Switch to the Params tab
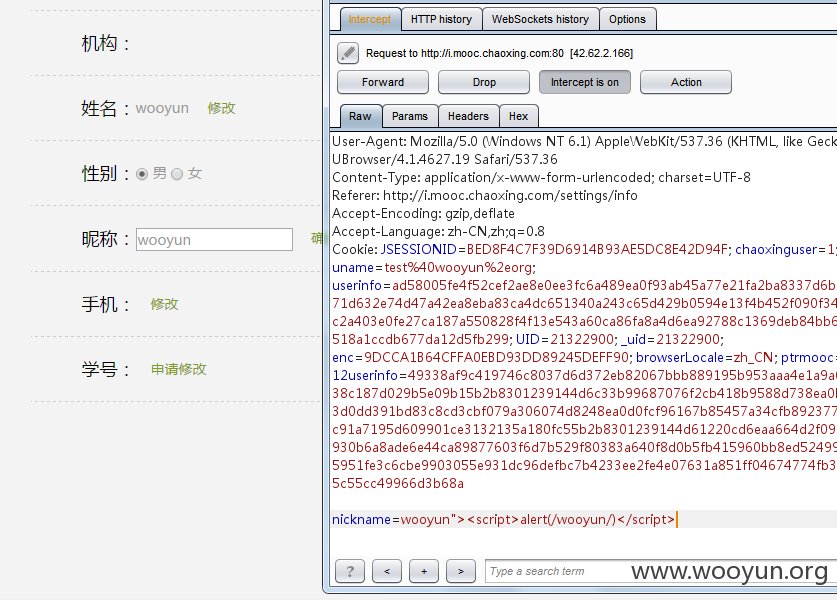 (410, 116)
